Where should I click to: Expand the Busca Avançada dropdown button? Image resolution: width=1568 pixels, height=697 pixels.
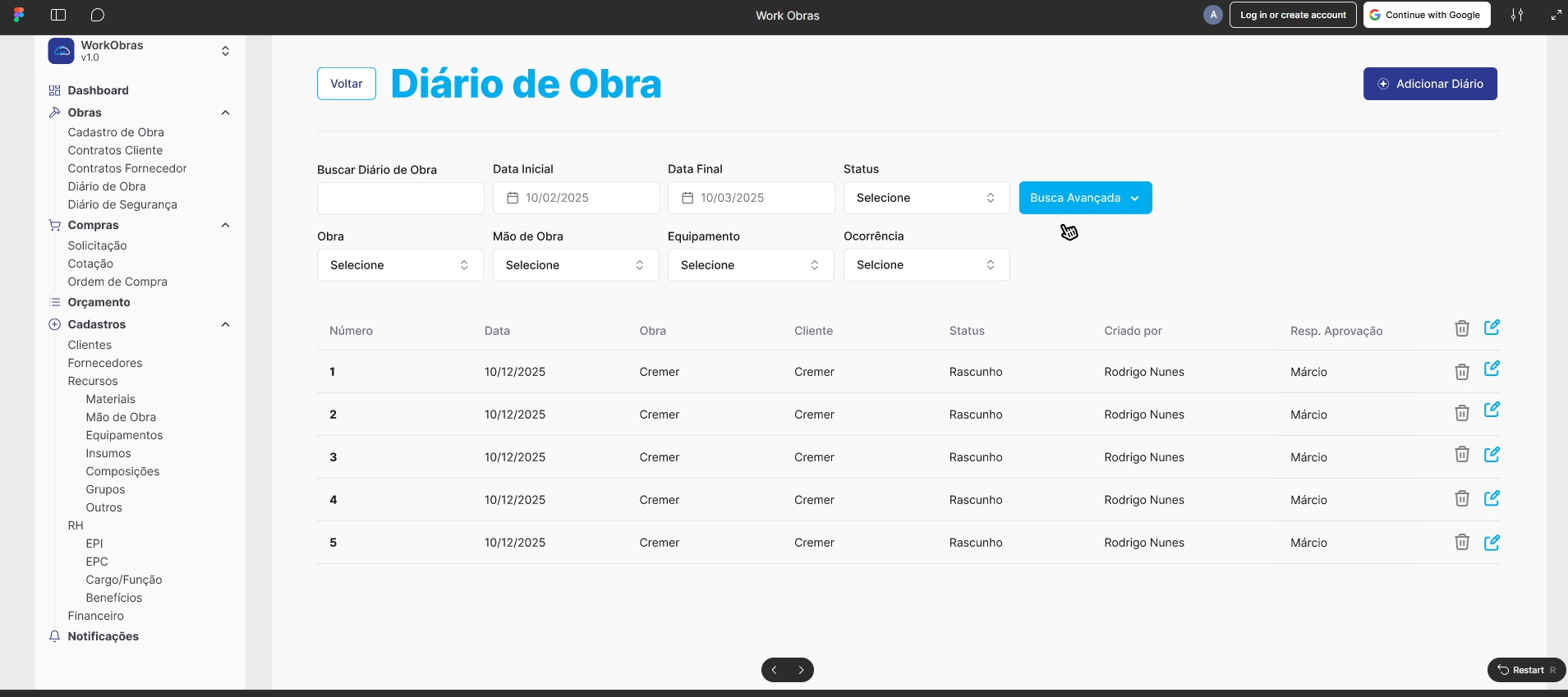coord(1084,198)
